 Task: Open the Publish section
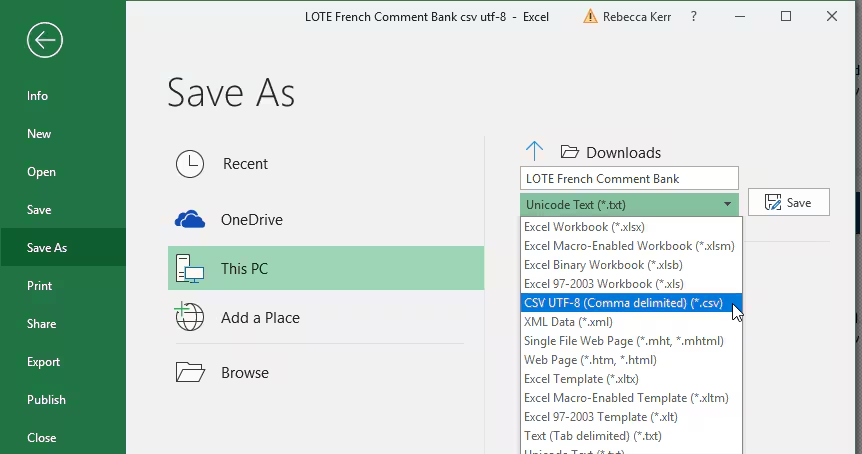pos(63,400)
